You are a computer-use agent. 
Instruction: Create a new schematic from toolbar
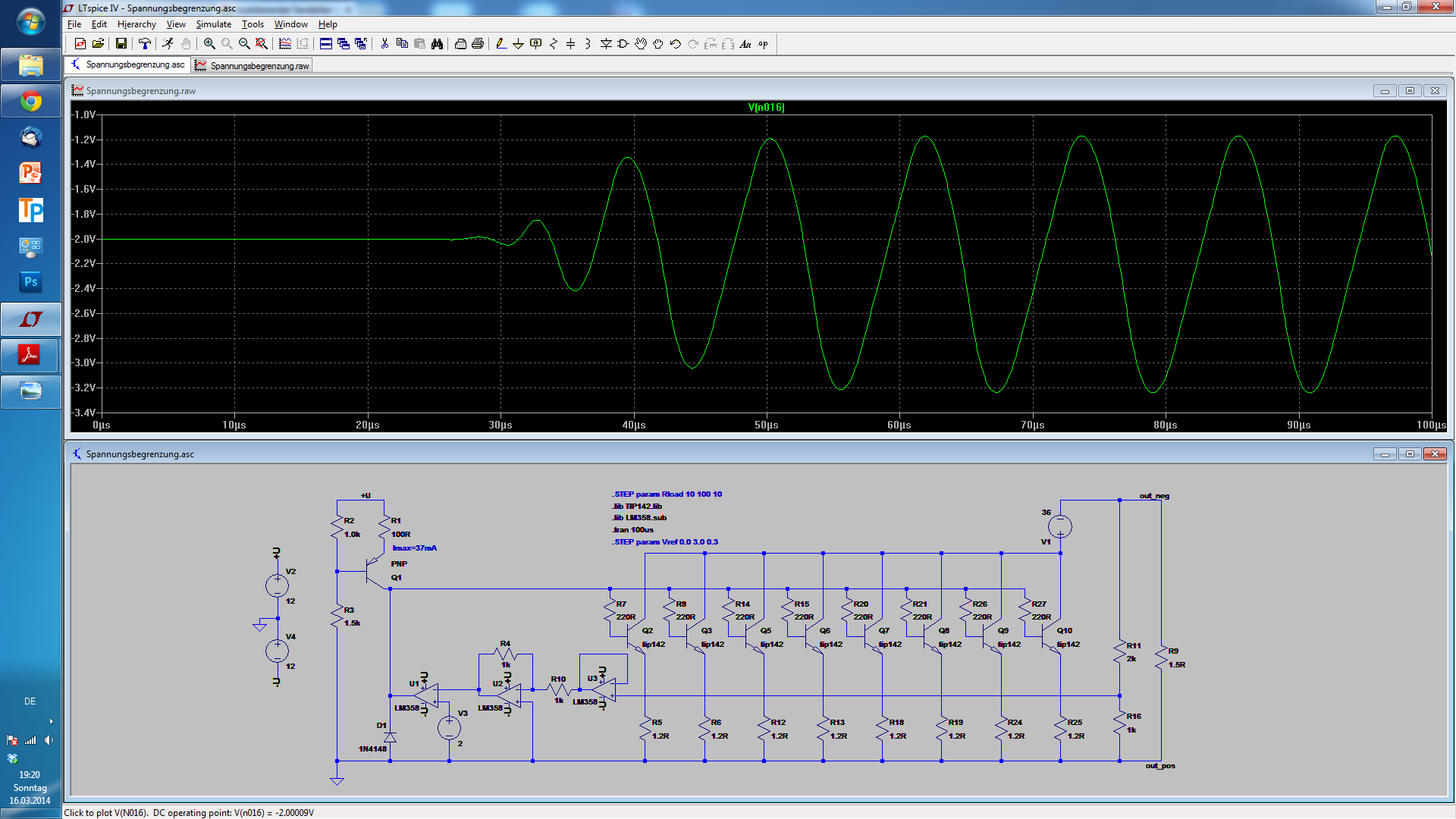point(80,44)
